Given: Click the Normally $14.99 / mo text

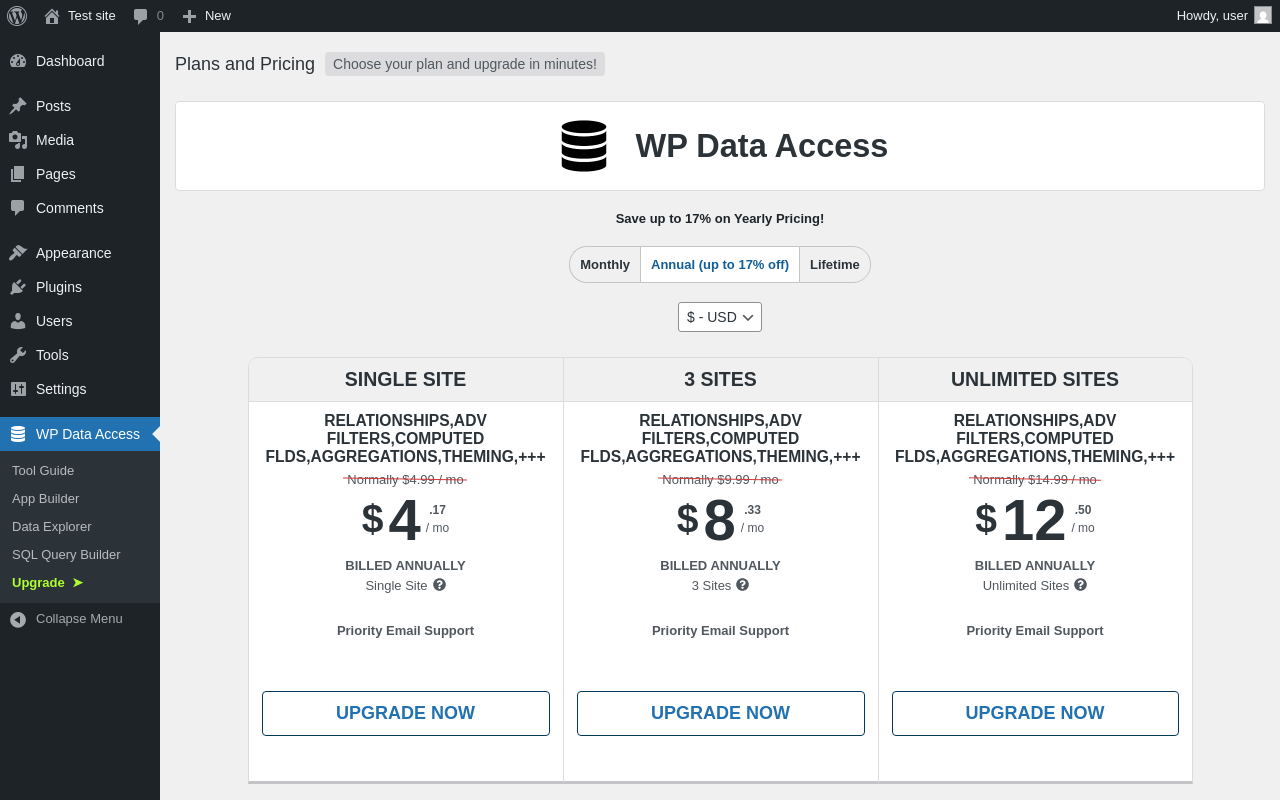Looking at the screenshot, I should (1035, 480).
